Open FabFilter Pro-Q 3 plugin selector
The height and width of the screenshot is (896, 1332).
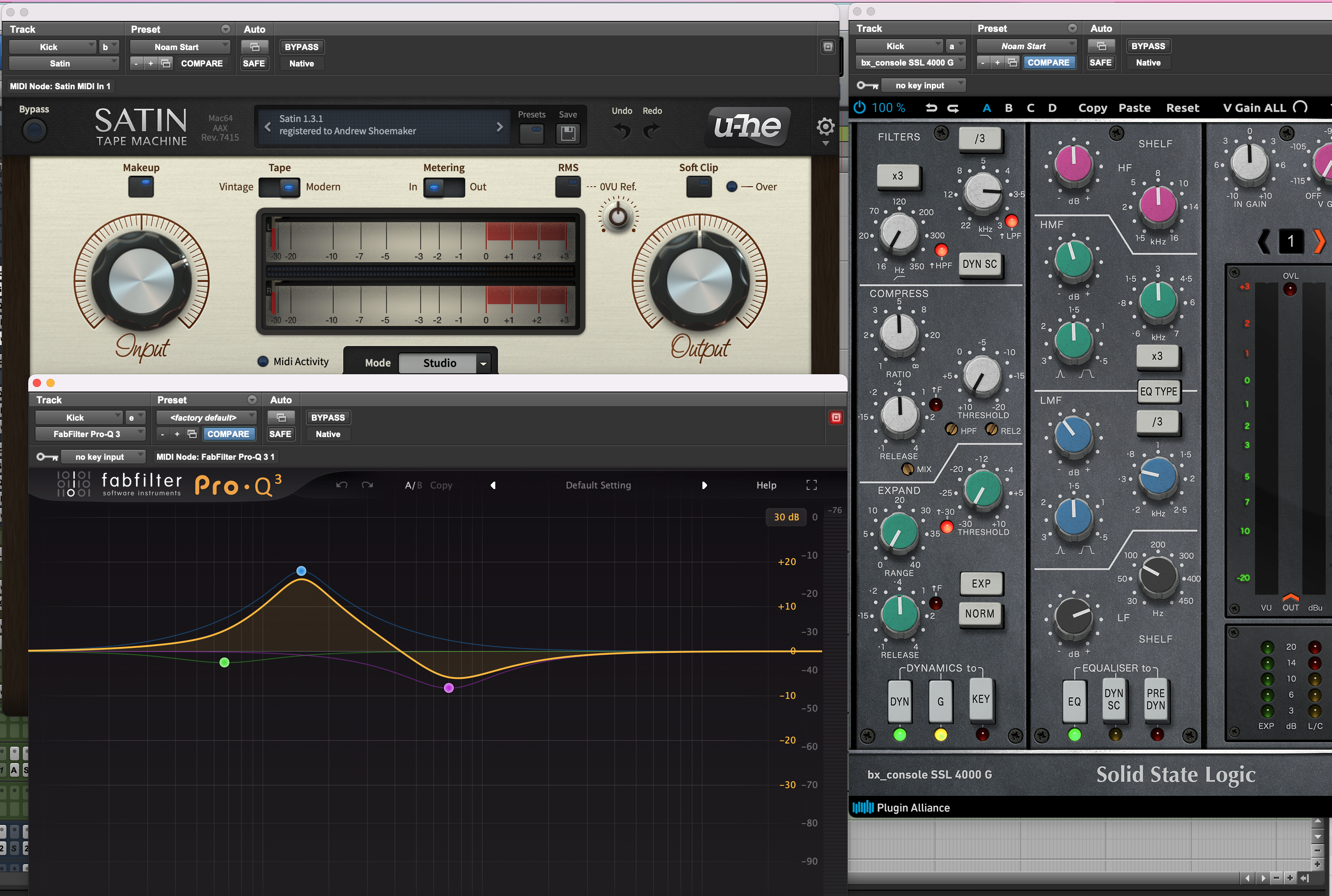pos(90,434)
